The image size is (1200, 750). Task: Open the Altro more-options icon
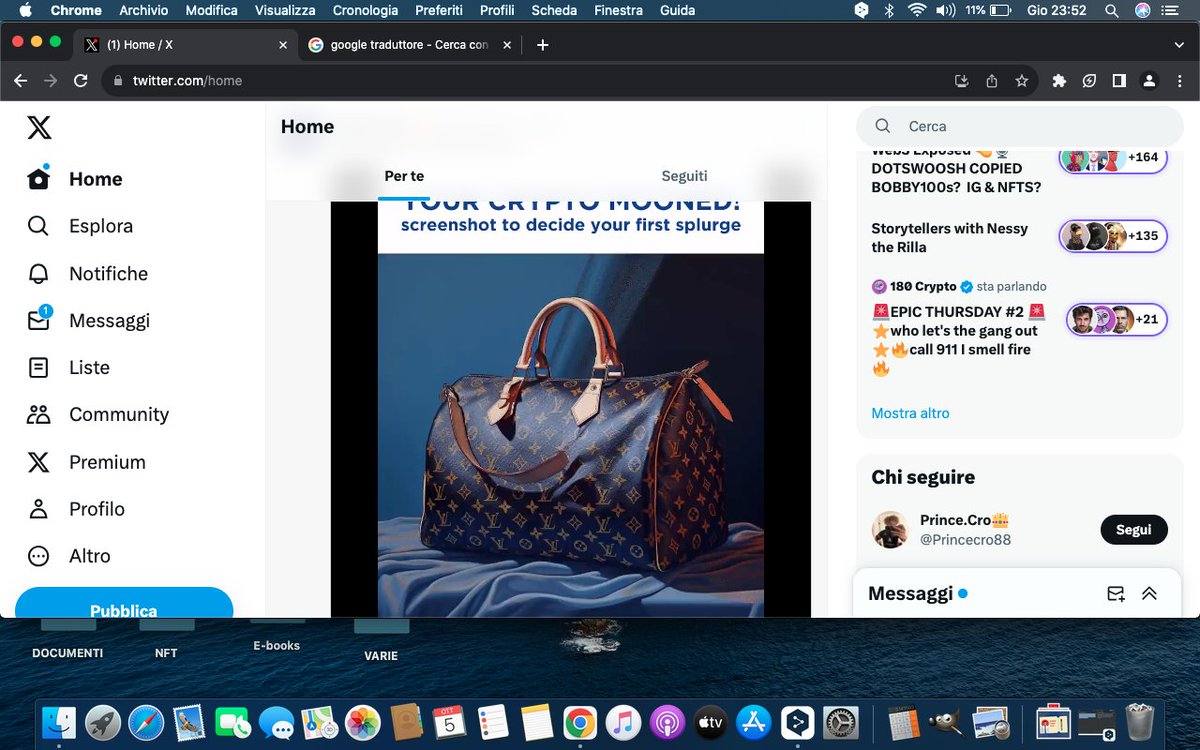coord(38,556)
